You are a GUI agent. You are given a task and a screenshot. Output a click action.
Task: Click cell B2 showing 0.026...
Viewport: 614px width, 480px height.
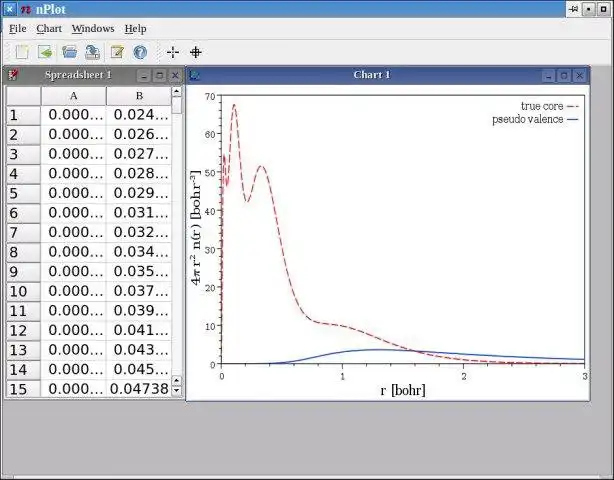(x=139, y=135)
